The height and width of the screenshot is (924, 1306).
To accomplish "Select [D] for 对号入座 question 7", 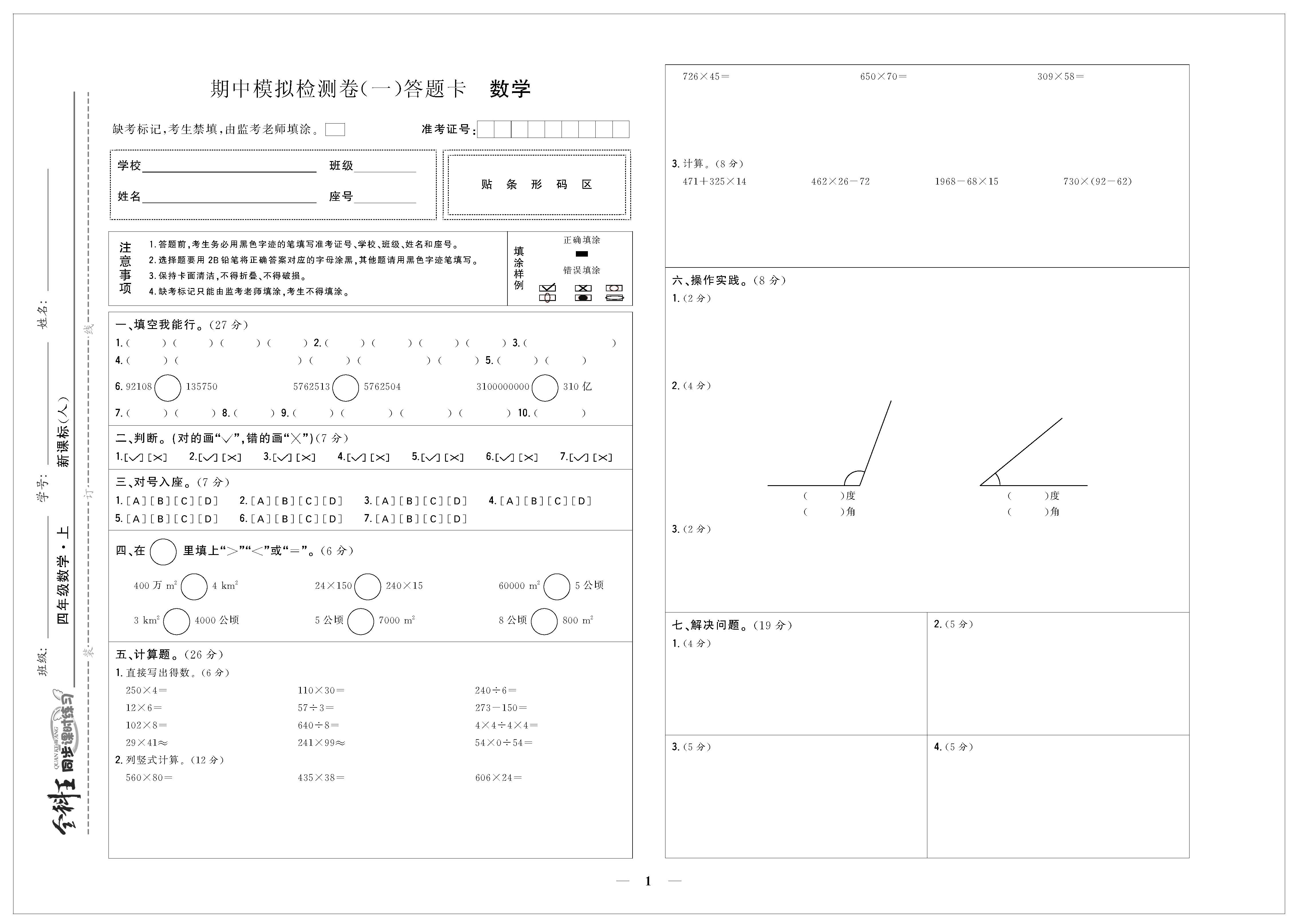I will 457,519.
